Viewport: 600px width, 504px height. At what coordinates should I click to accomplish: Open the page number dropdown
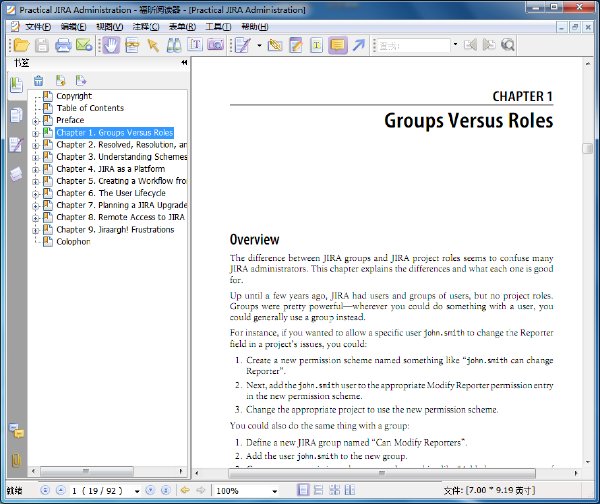pyautogui.click(x=137, y=491)
